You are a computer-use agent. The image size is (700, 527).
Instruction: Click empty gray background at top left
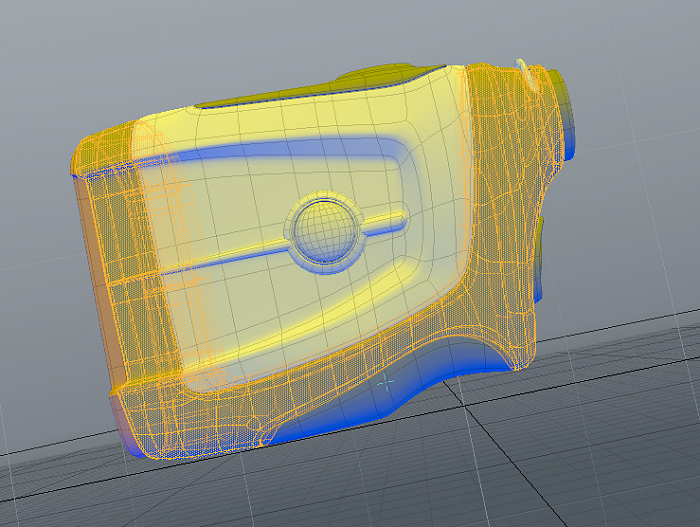[x=60, y=50]
